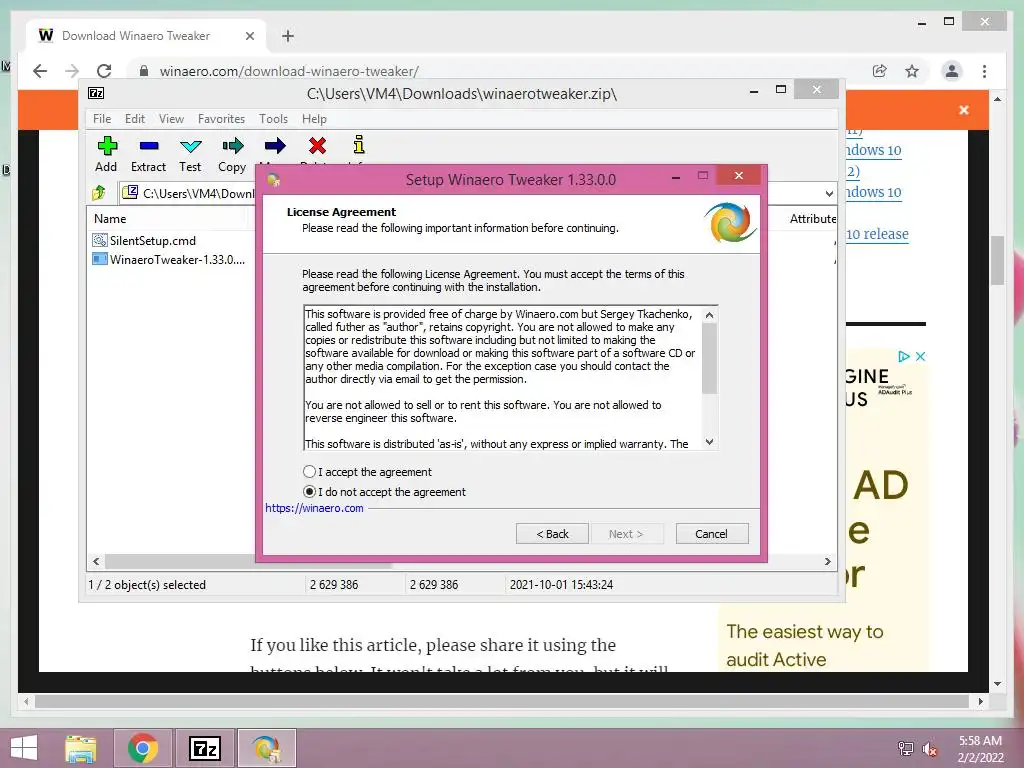This screenshot has width=1024, height=768.
Task: Open Help menu in 7-Zip
Action: pyautogui.click(x=314, y=119)
